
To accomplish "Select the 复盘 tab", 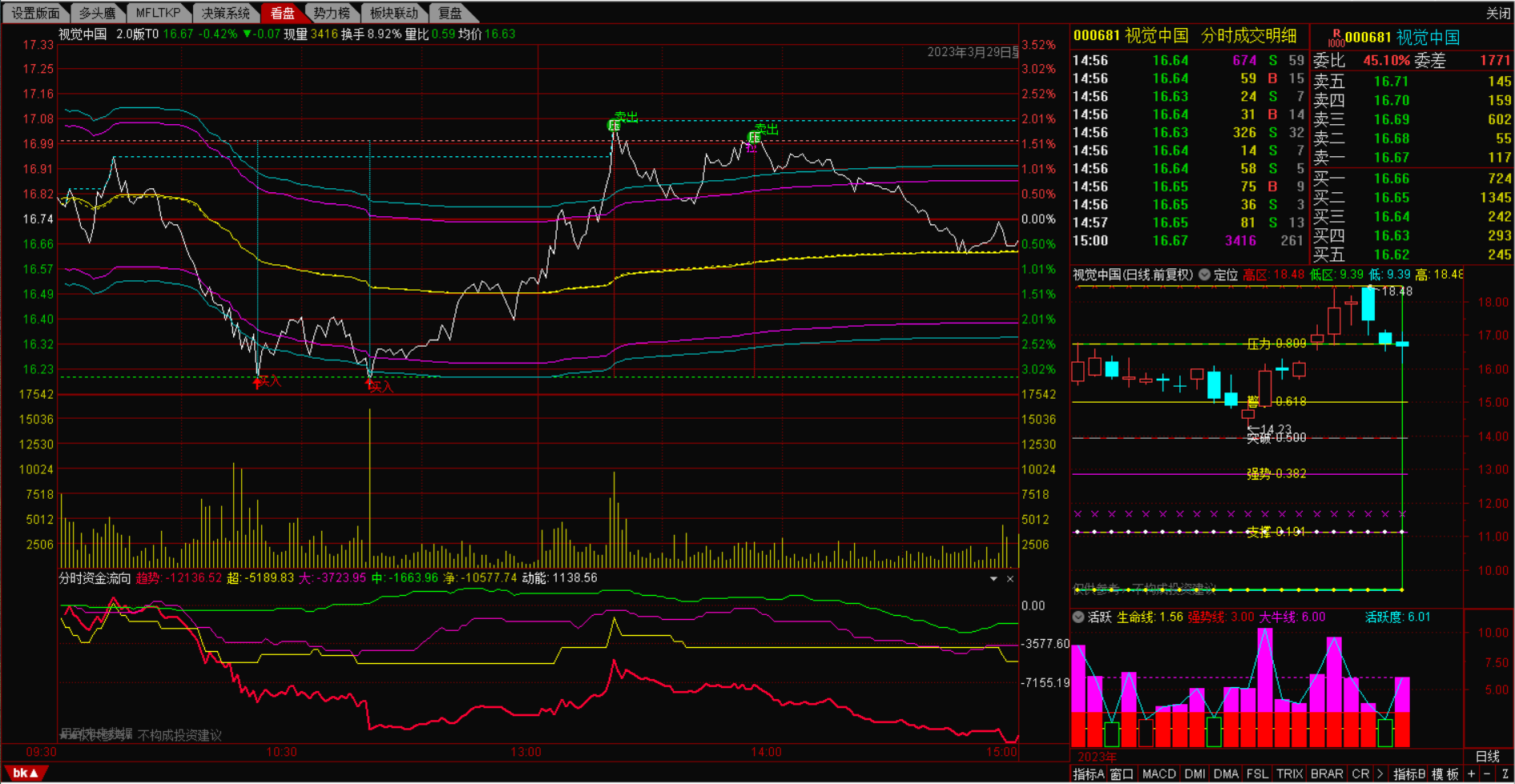I will click(450, 13).
